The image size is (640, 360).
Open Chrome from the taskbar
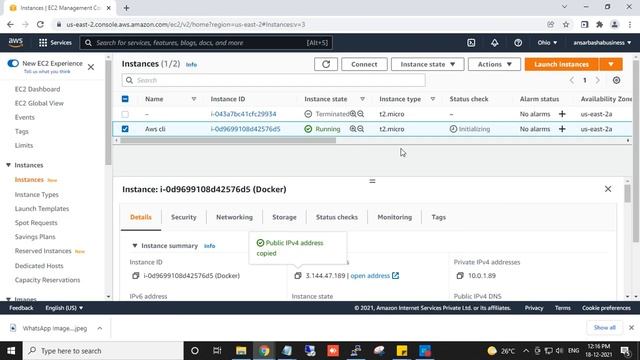264,351
